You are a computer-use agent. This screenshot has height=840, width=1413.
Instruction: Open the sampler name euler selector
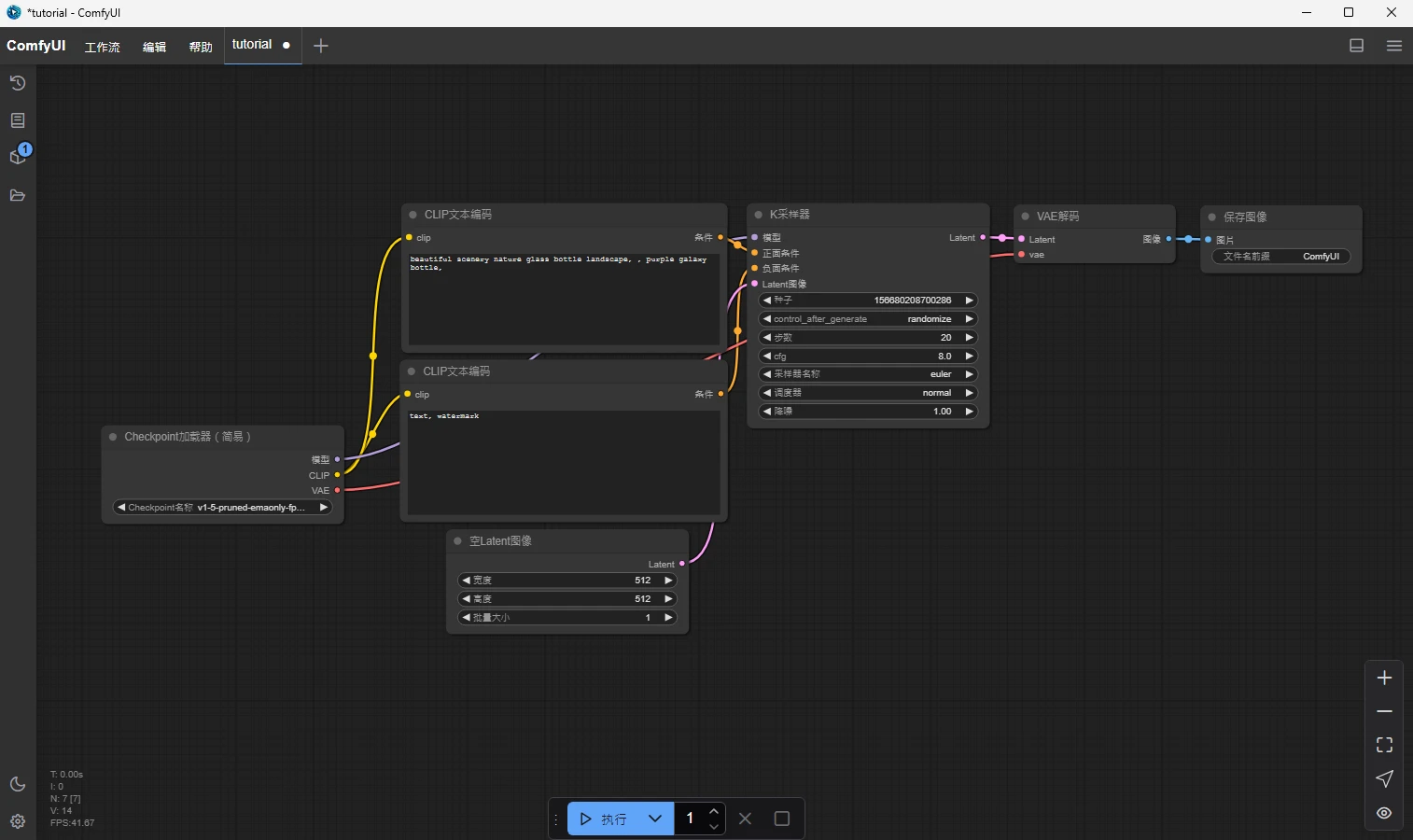868,374
